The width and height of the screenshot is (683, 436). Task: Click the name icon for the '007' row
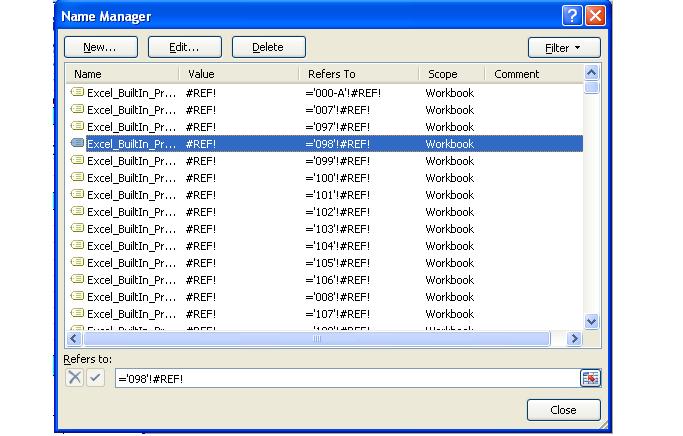tap(77, 110)
